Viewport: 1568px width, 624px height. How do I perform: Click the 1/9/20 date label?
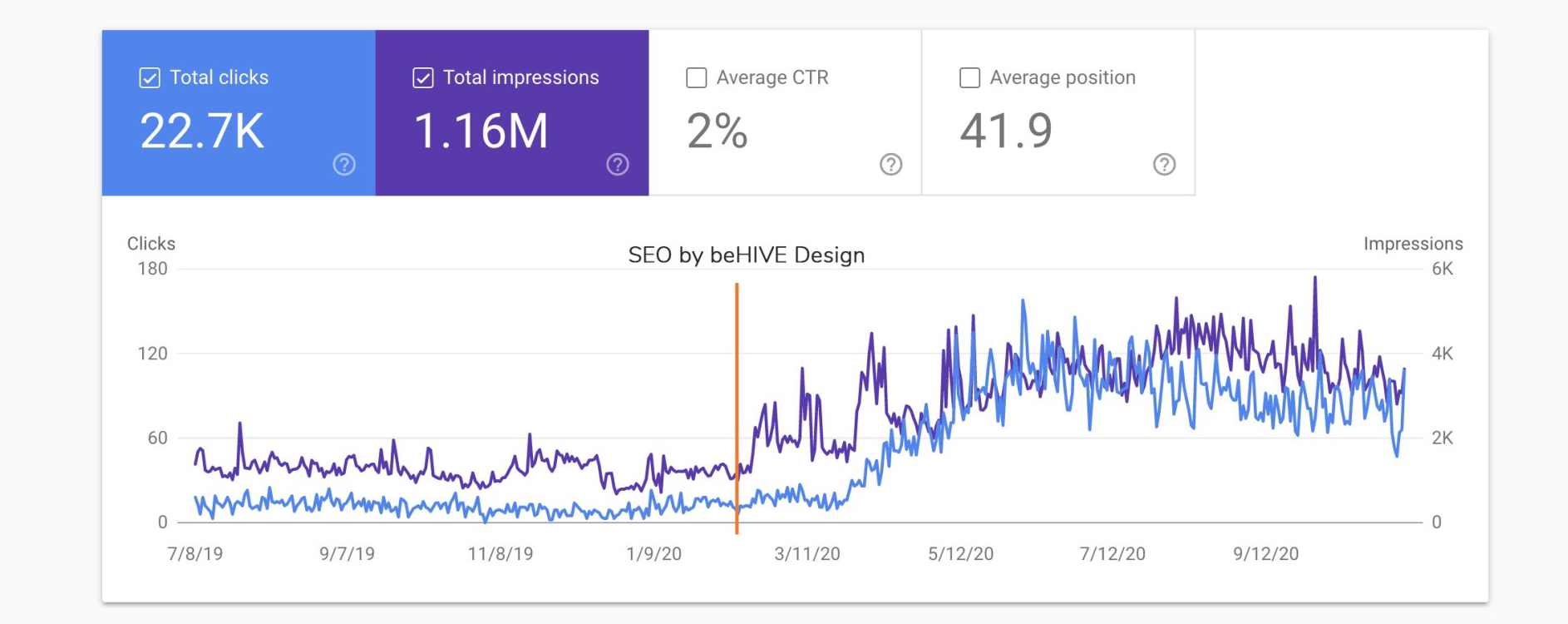[654, 554]
